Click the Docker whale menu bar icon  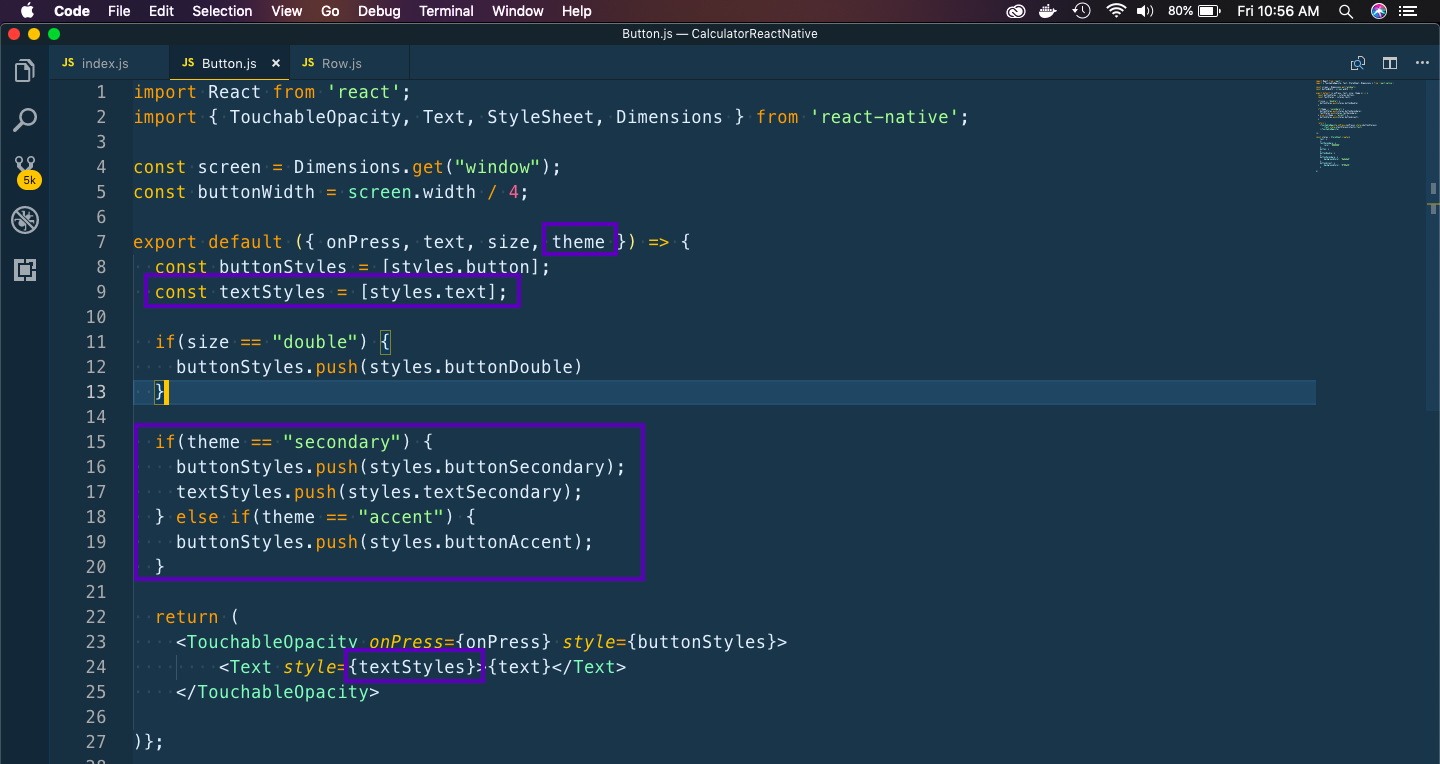click(x=1049, y=11)
